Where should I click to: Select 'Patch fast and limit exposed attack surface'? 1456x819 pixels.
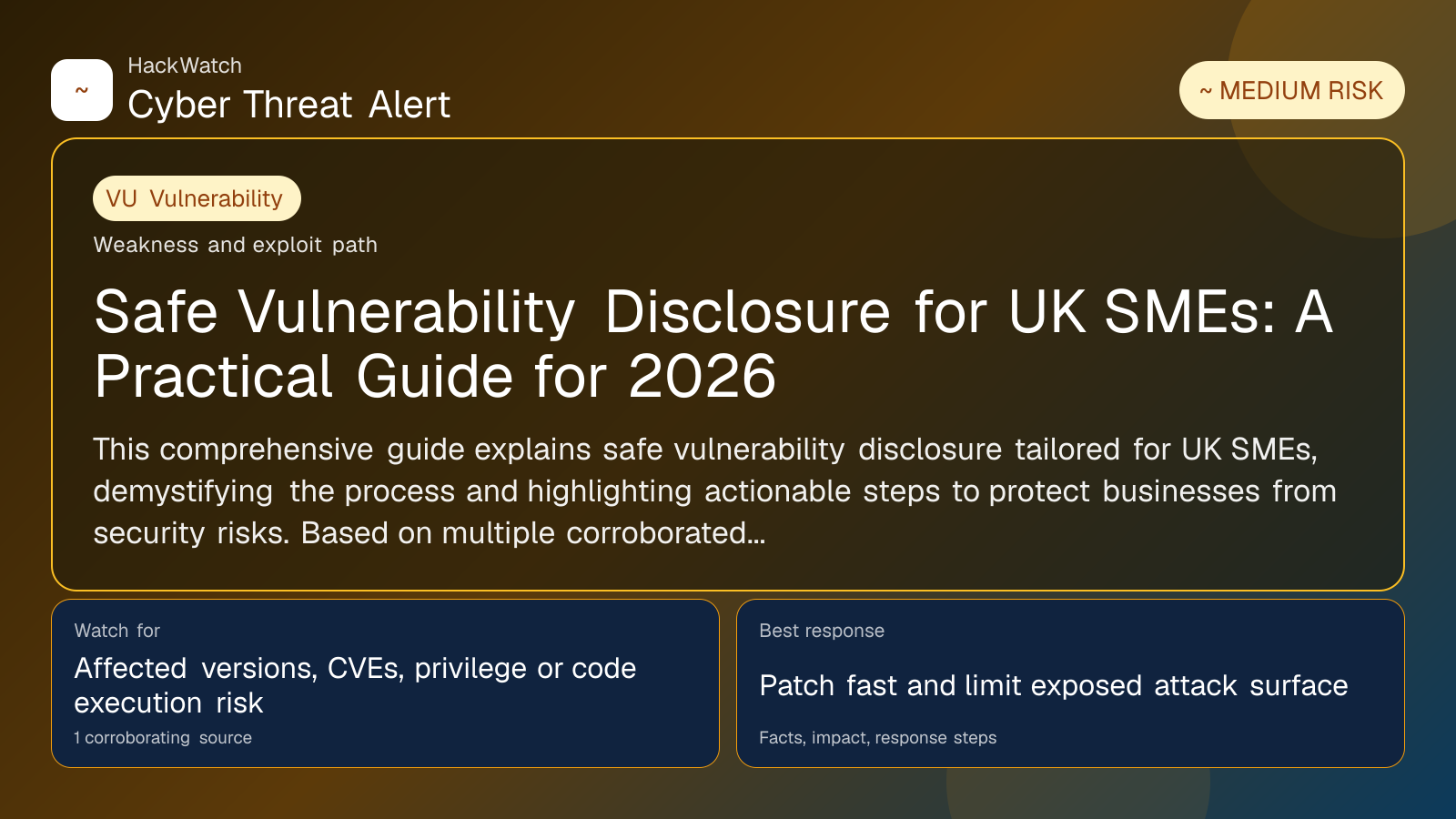(1053, 685)
